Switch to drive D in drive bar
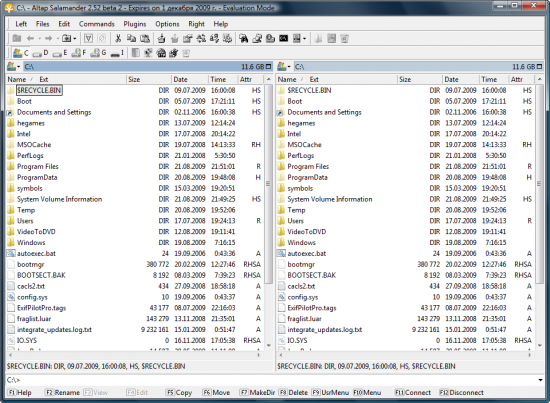The image size is (550, 403). pyautogui.click(x=41, y=53)
